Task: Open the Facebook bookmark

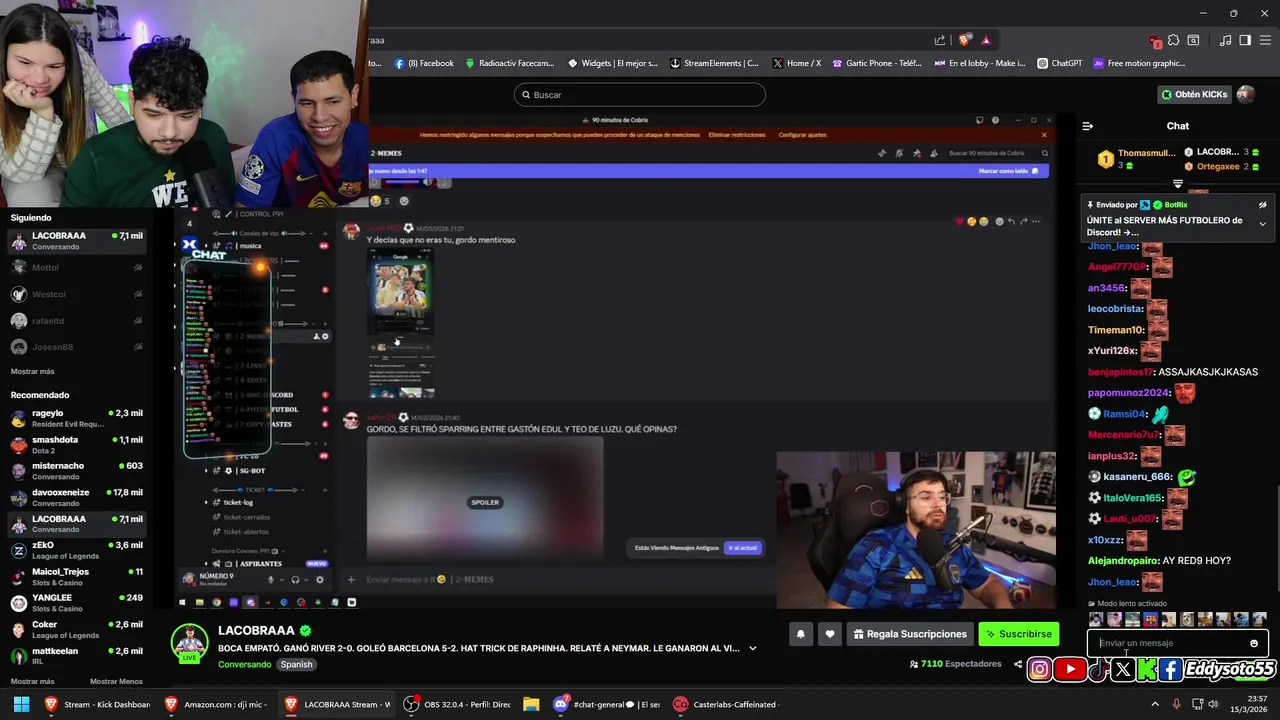Action: pyautogui.click(x=424, y=63)
